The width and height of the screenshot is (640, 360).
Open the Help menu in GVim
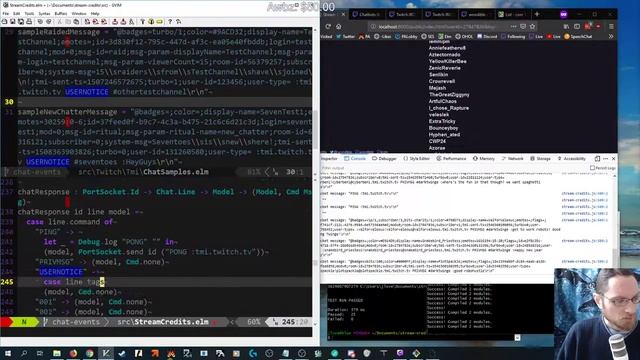coord(95,13)
